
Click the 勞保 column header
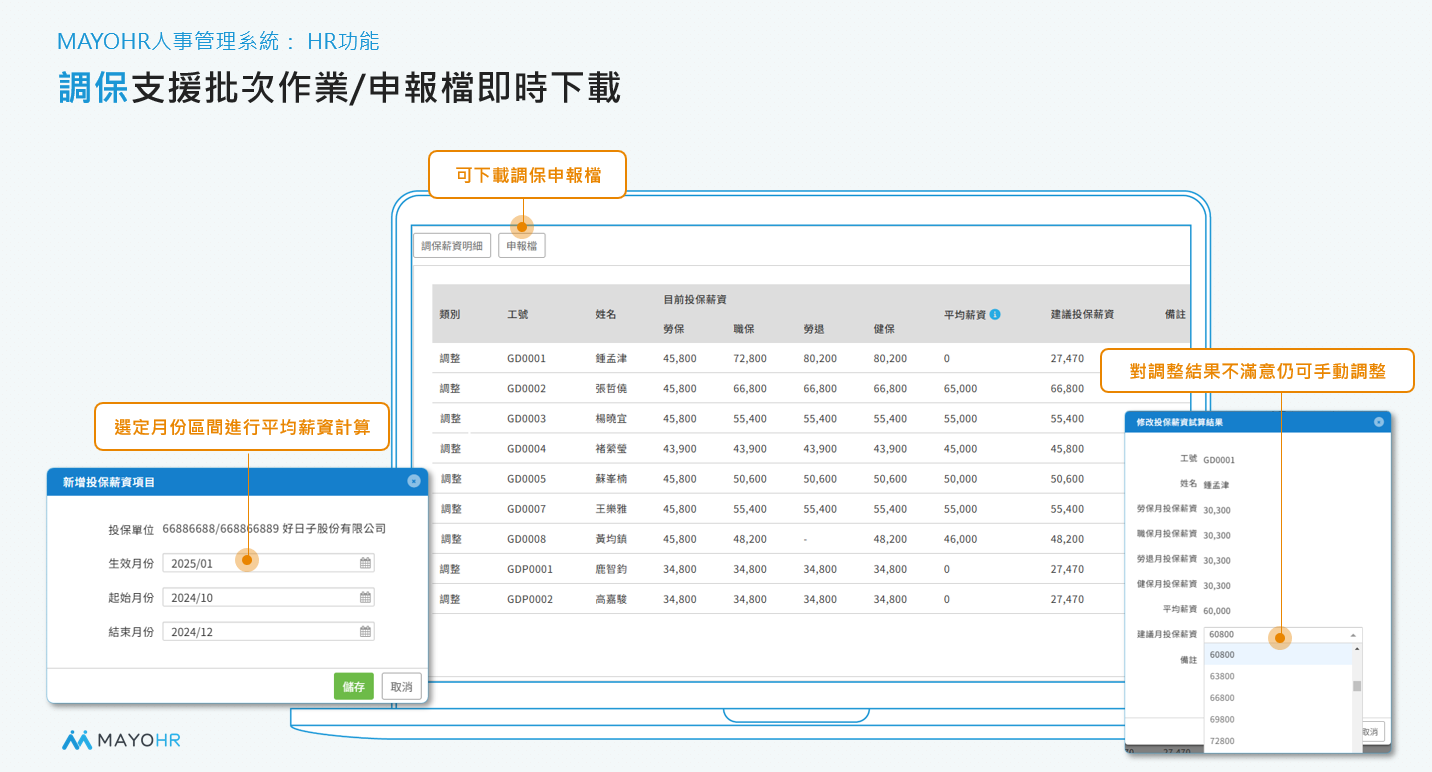pos(674,329)
